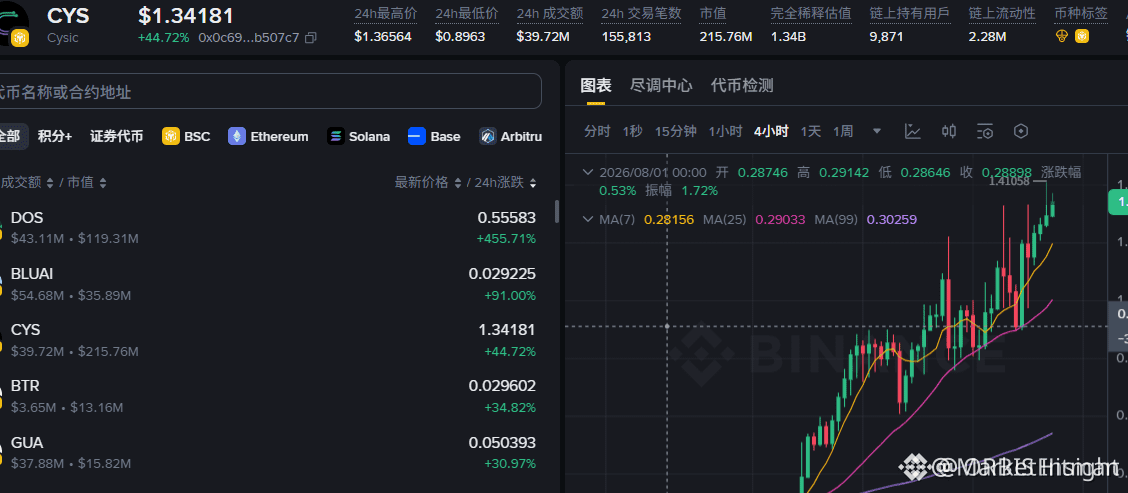Click the 1.41058 high price marker
The width and height of the screenshot is (1128, 493).
[1009, 181]
